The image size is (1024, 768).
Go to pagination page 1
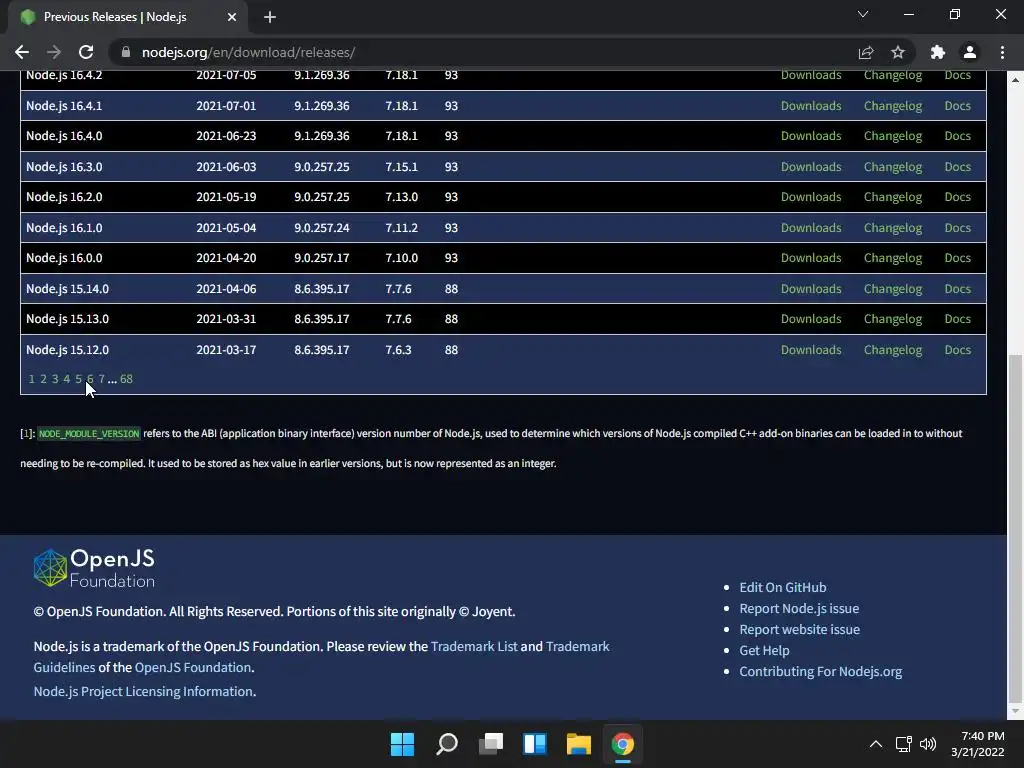31,379
